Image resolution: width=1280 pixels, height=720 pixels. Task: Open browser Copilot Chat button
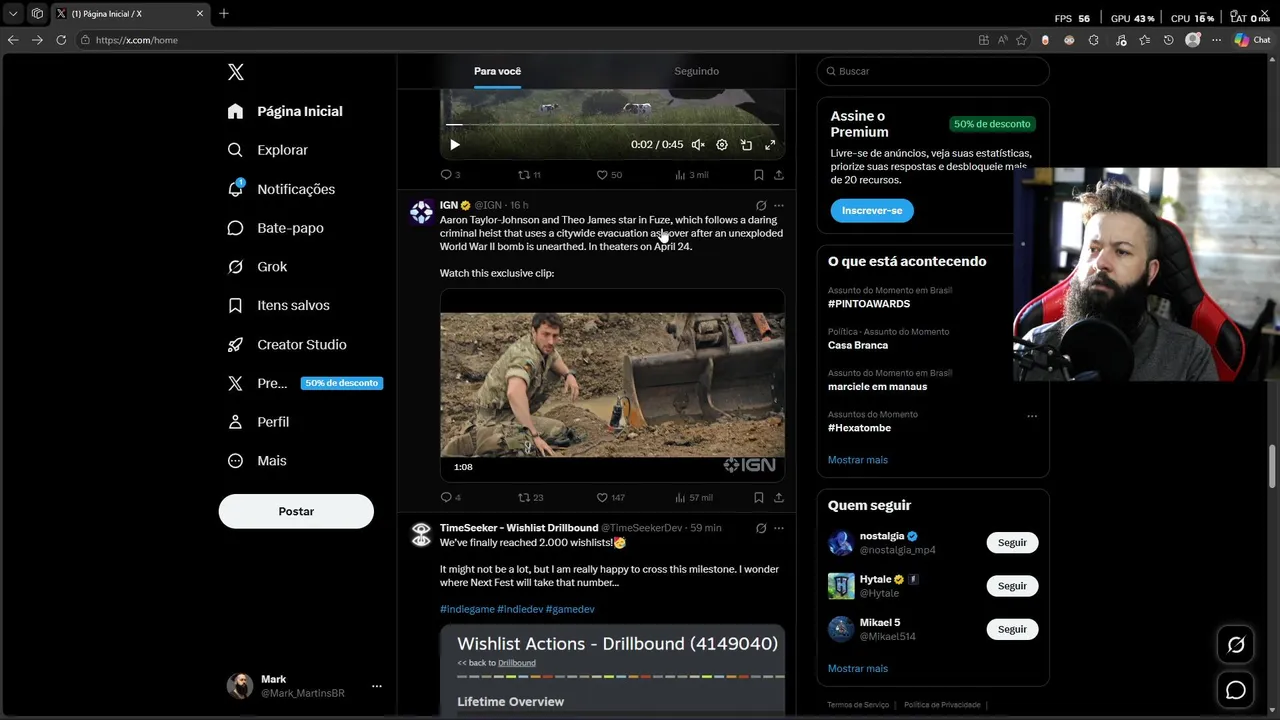[1253, 40]
